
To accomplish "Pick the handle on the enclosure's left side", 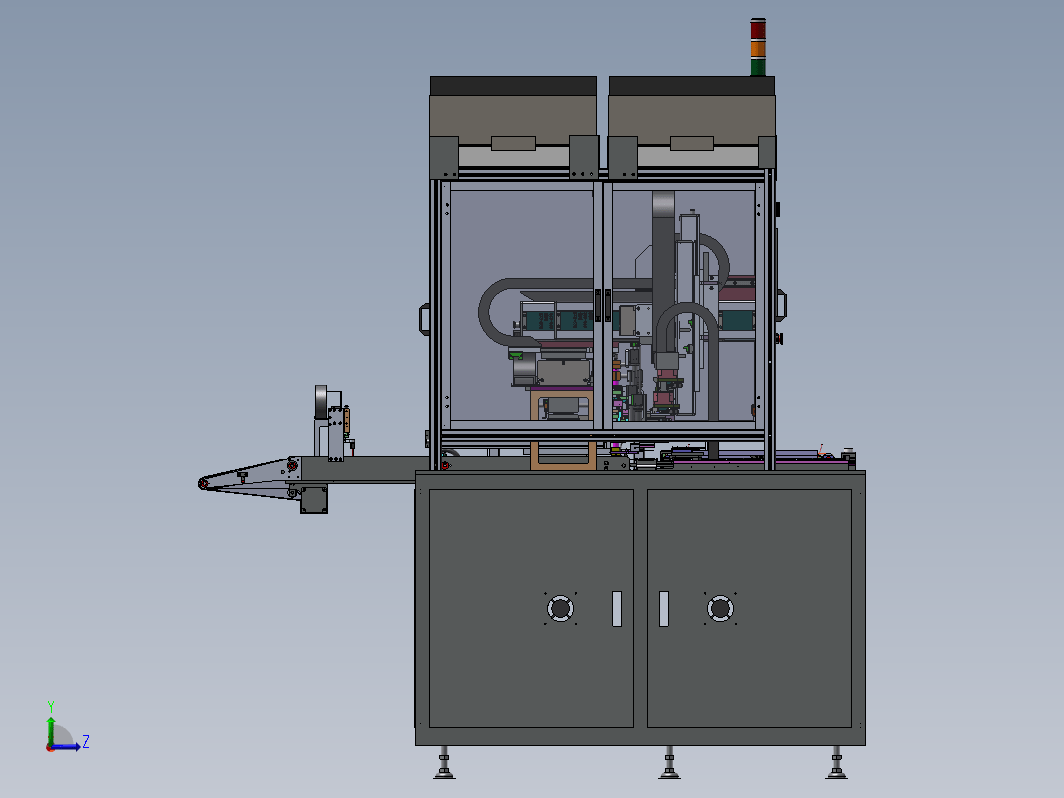I will (x=425, y=320).
